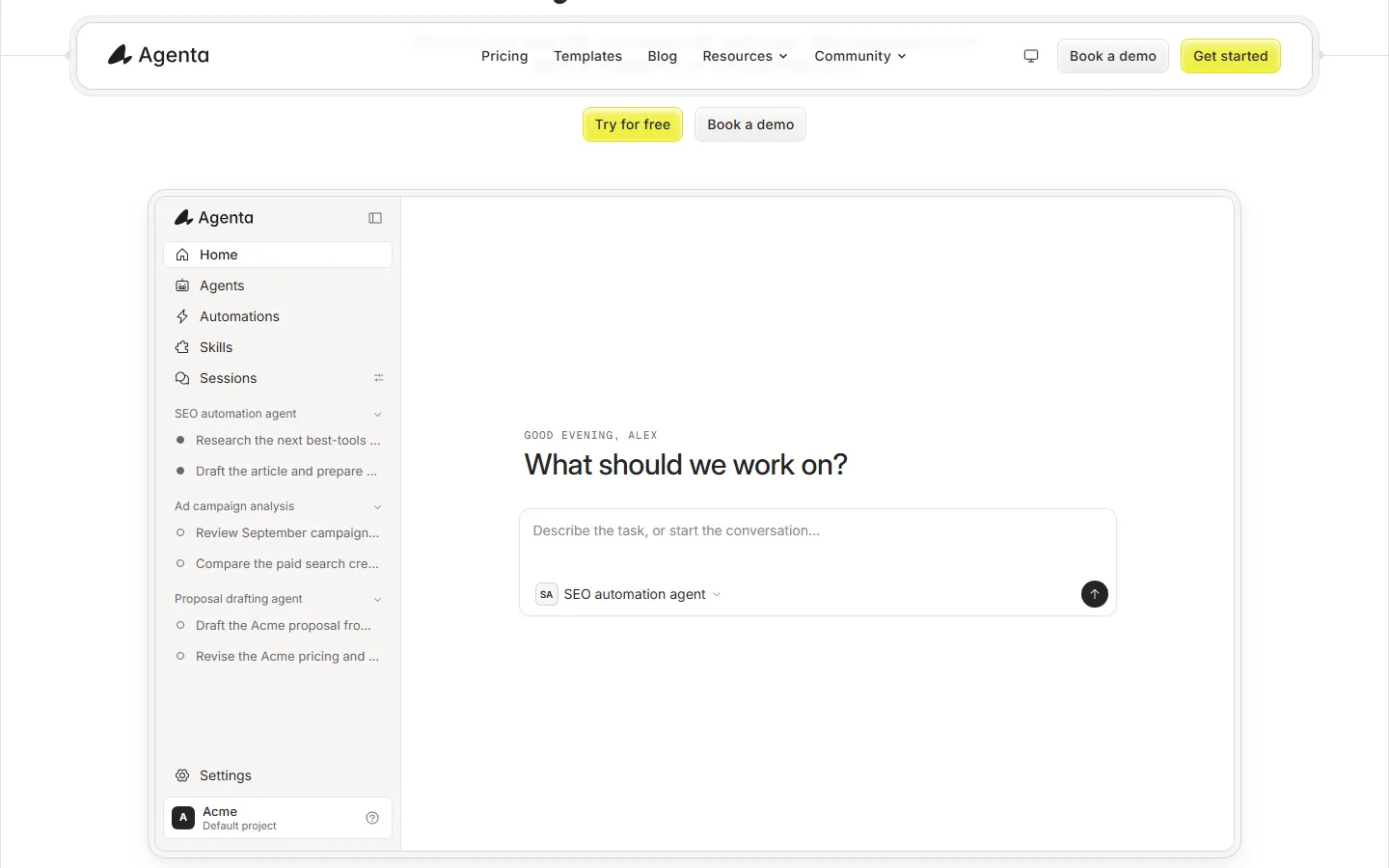The width and height of the screenshot is (1389, 868).
Task: Open the Sessions filter sliders icon
Action: (x=378, y=378)
